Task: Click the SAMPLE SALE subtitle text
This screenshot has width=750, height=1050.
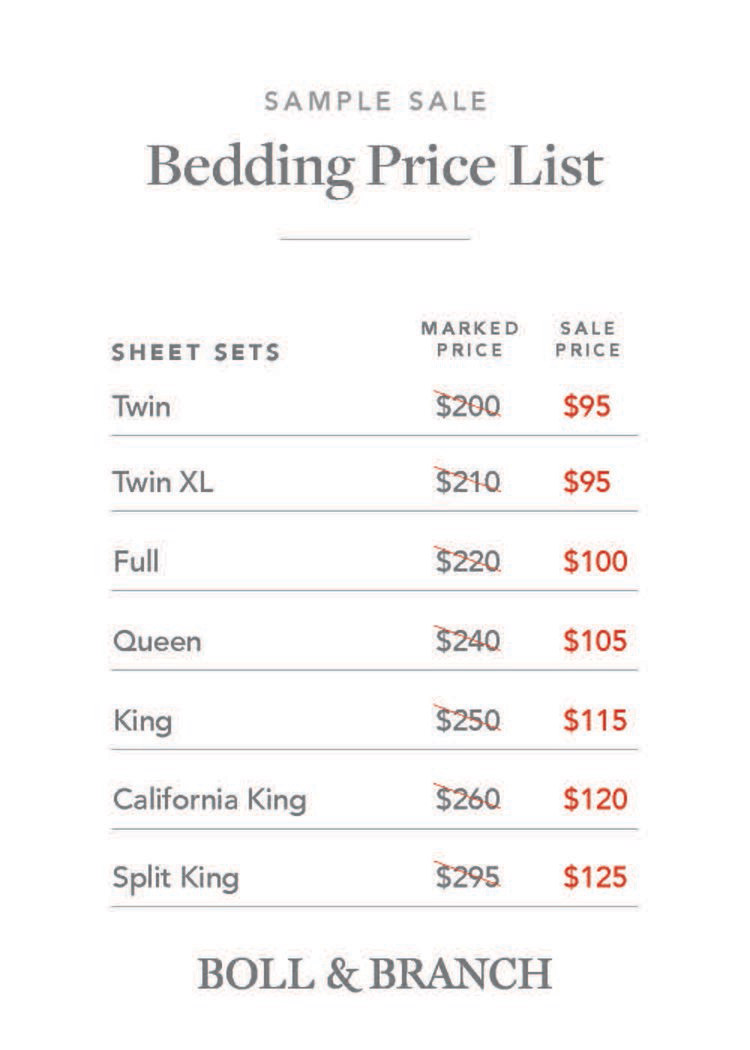Action: click(x=375, y=101)
